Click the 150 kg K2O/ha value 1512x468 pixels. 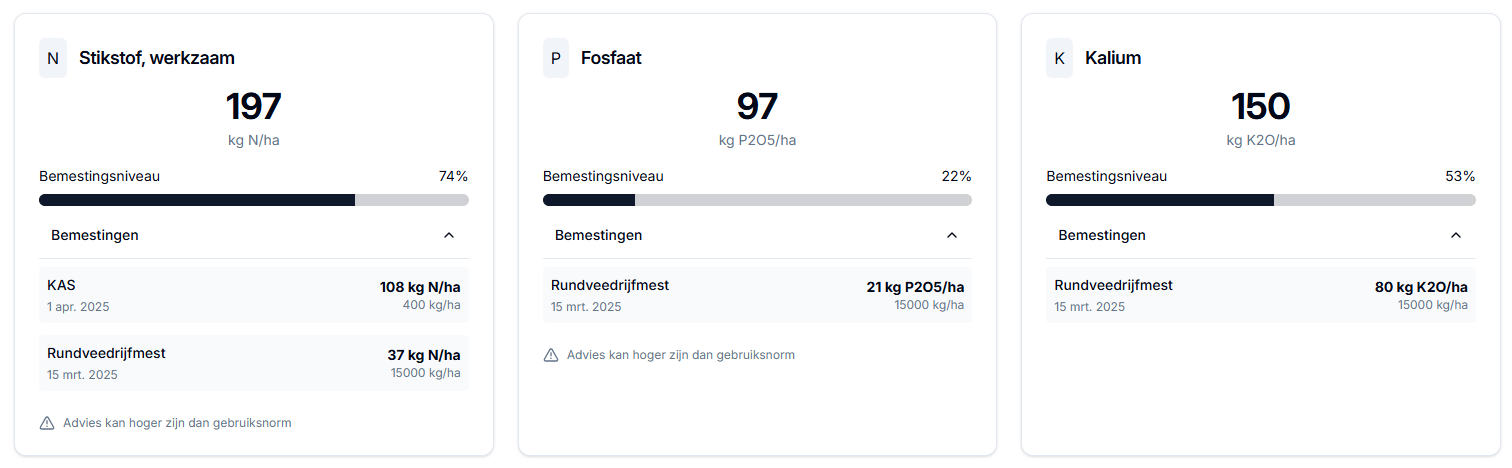click(x=1261, y=107)
